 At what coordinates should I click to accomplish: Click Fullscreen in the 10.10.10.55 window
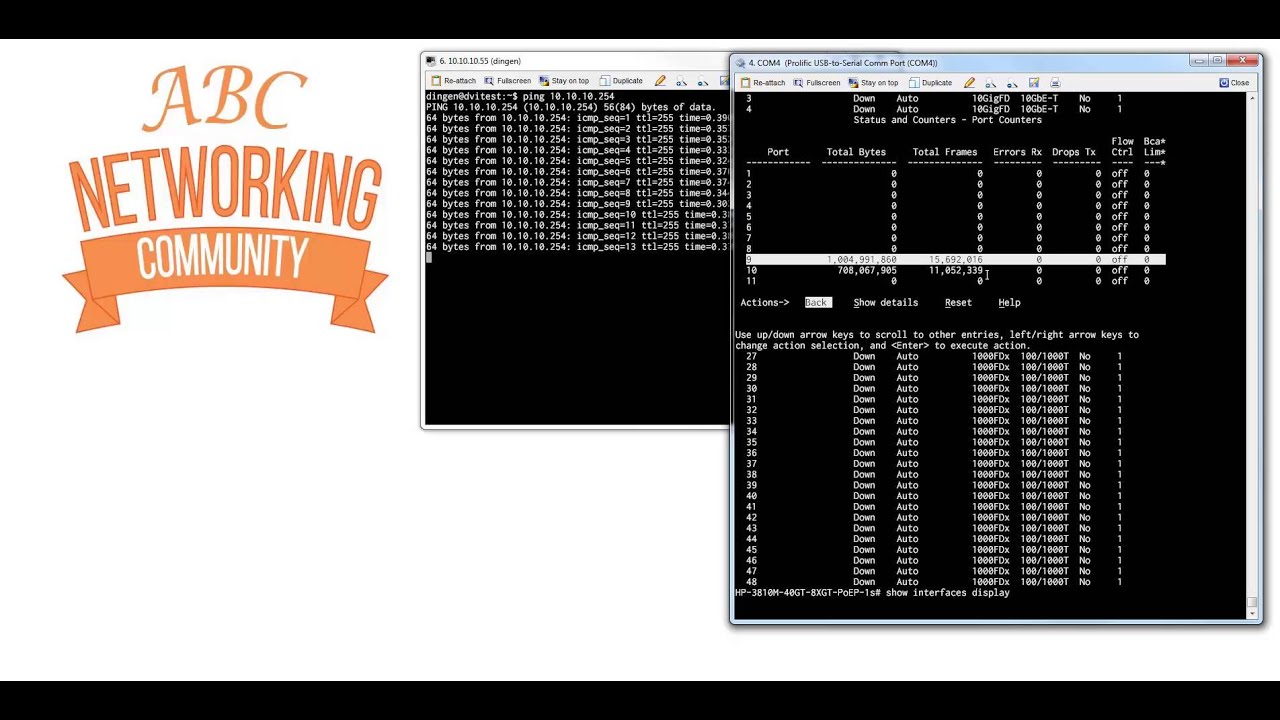pyautogui.click(x=508, y=81)
